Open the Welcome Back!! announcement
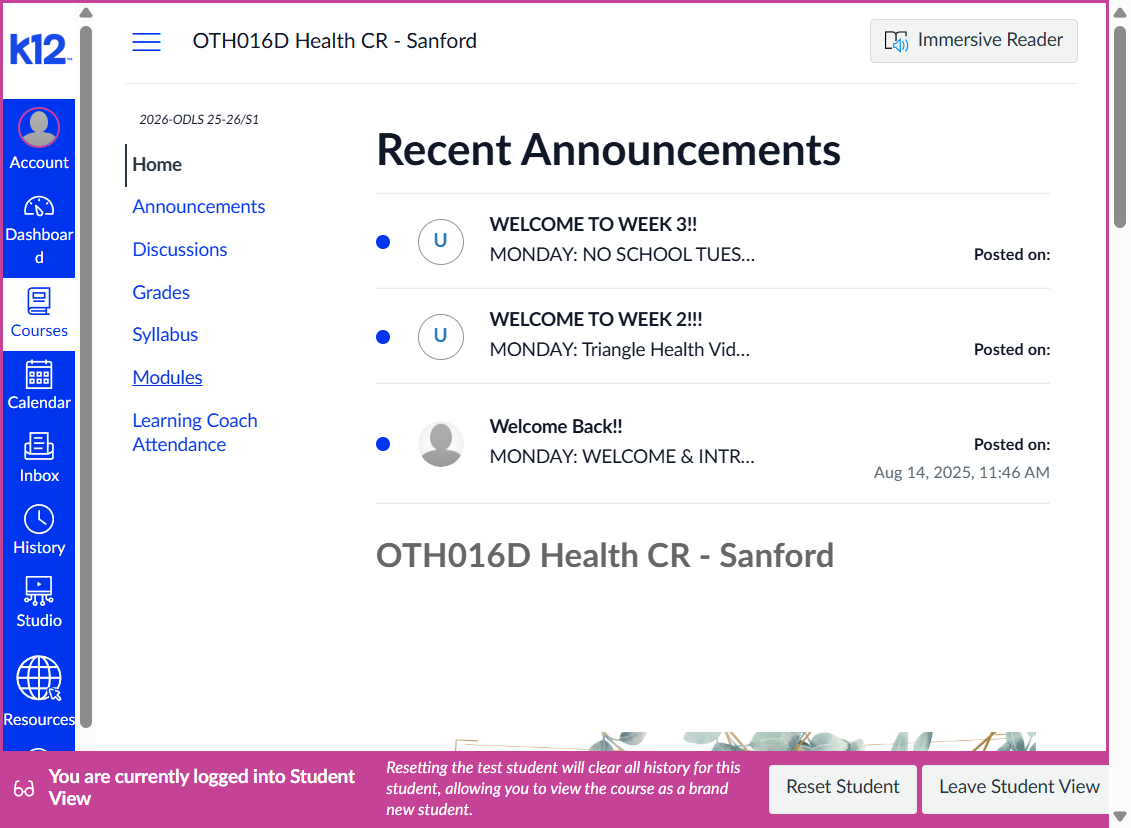Viewport: 1131px width, 828px height. pos(555,426)
